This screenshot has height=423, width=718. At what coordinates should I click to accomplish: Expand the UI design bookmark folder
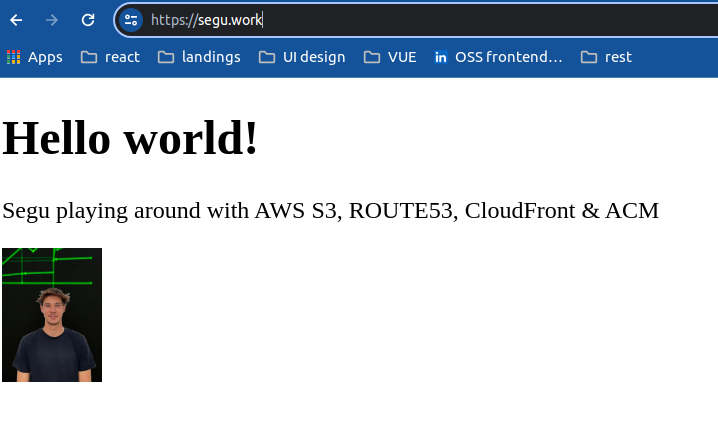(x=313, y=57)
